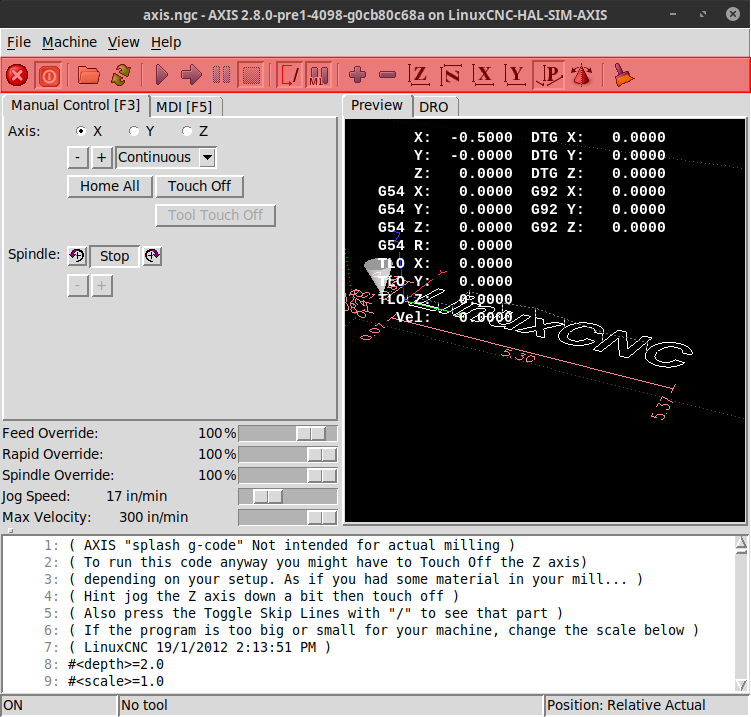Viewport: 751px width, 717px height.
Task: Clear live plot broom icon
Action: pos(623,75)
